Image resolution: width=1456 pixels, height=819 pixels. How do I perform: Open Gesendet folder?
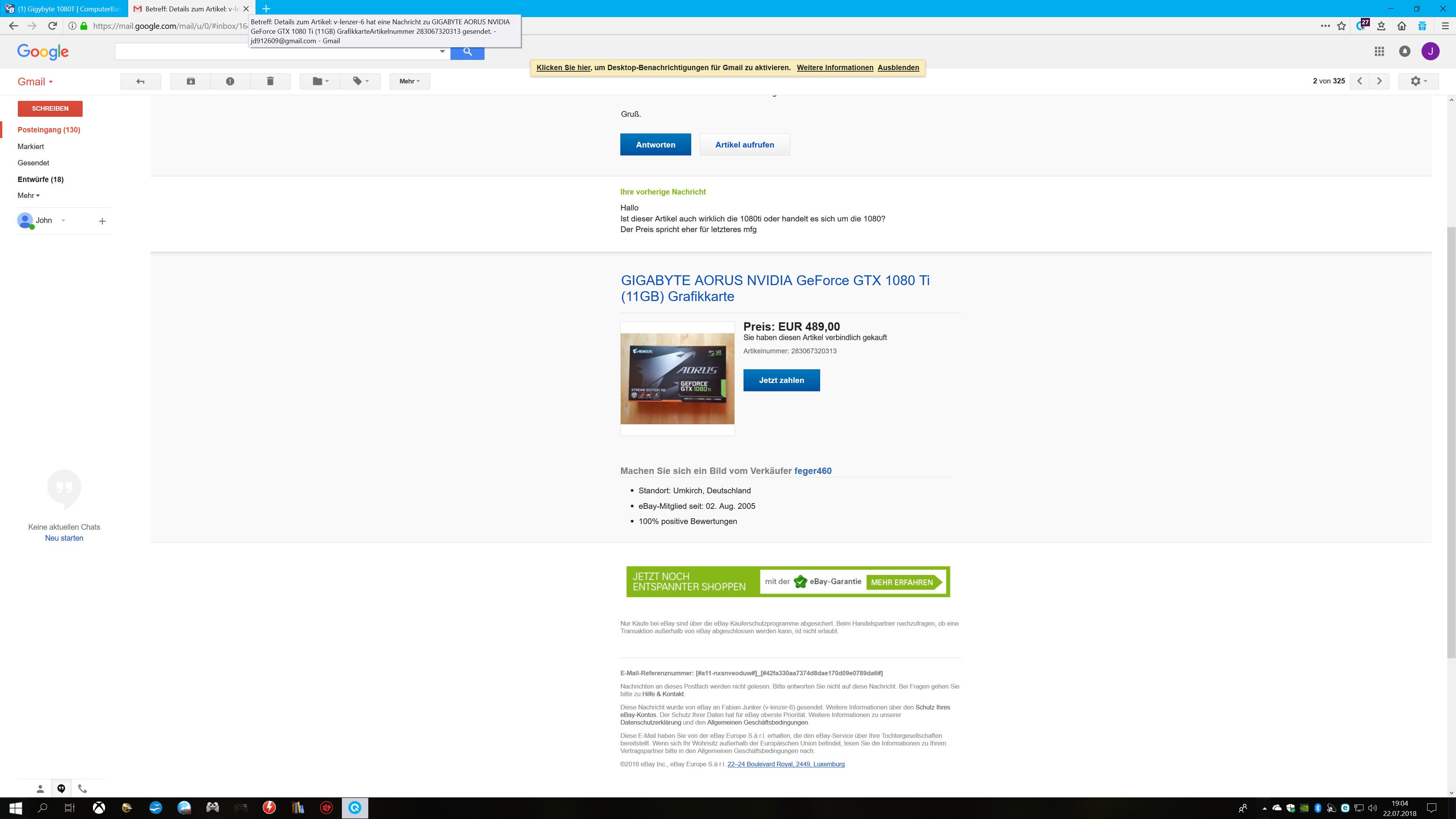click(x=33, y=163)
